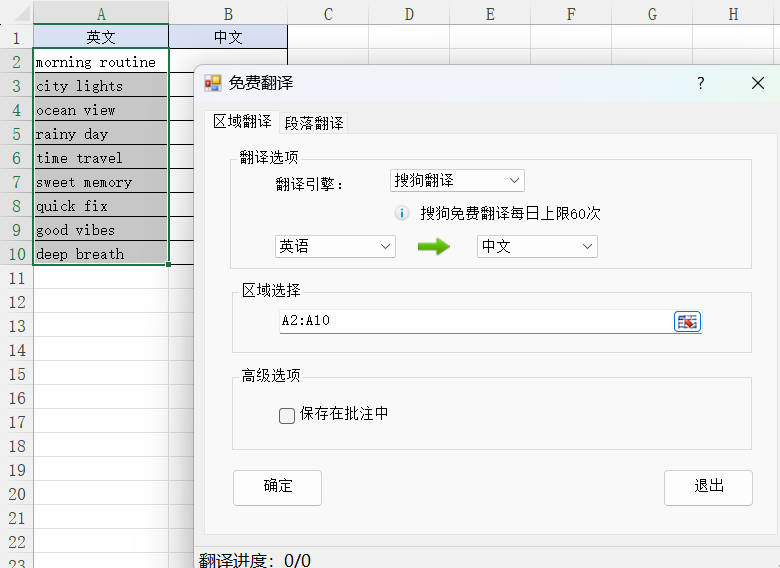780x568 pixels.
Task: Close the 免费翻译 dialog
Action: [x=757, y=84]
